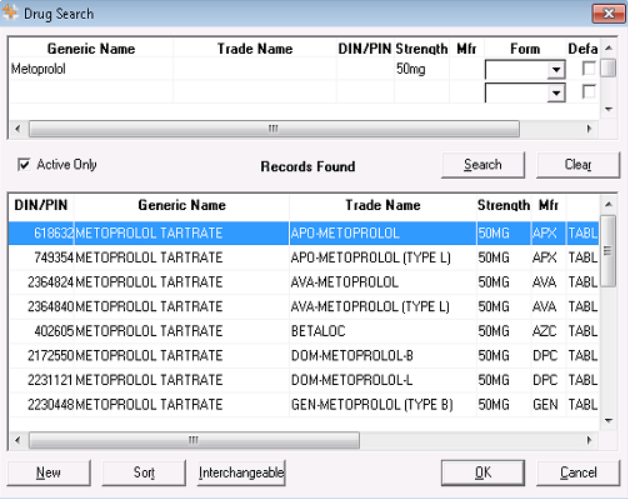Click the criteria grid horizontal scrollbar thumb
The image size is (628, 499).
coord(274,129)
